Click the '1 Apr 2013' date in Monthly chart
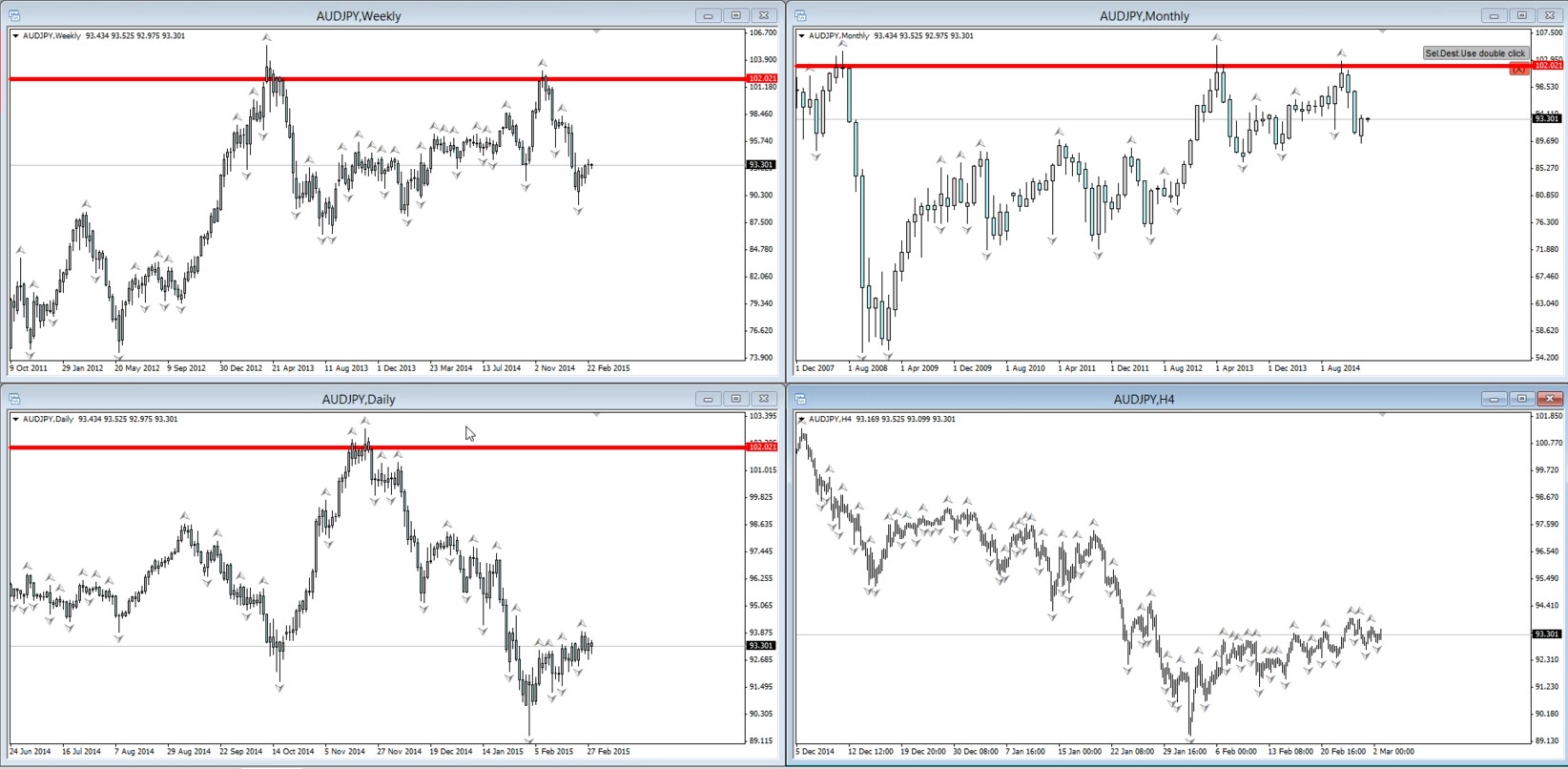The width and height of the screenshot is (1568, 769). (x=1234, y=368)
